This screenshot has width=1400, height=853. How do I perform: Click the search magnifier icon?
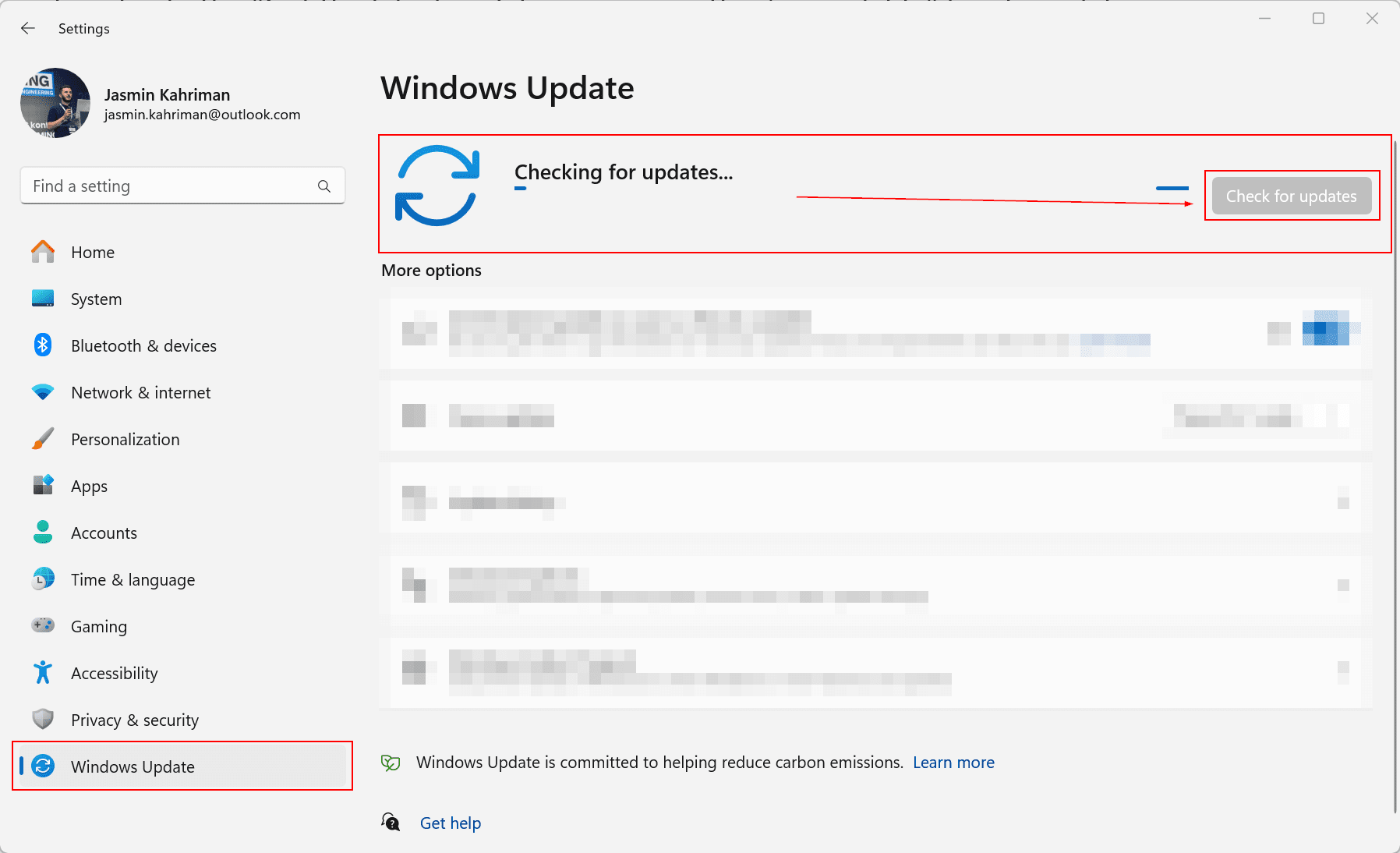[324, 186]
